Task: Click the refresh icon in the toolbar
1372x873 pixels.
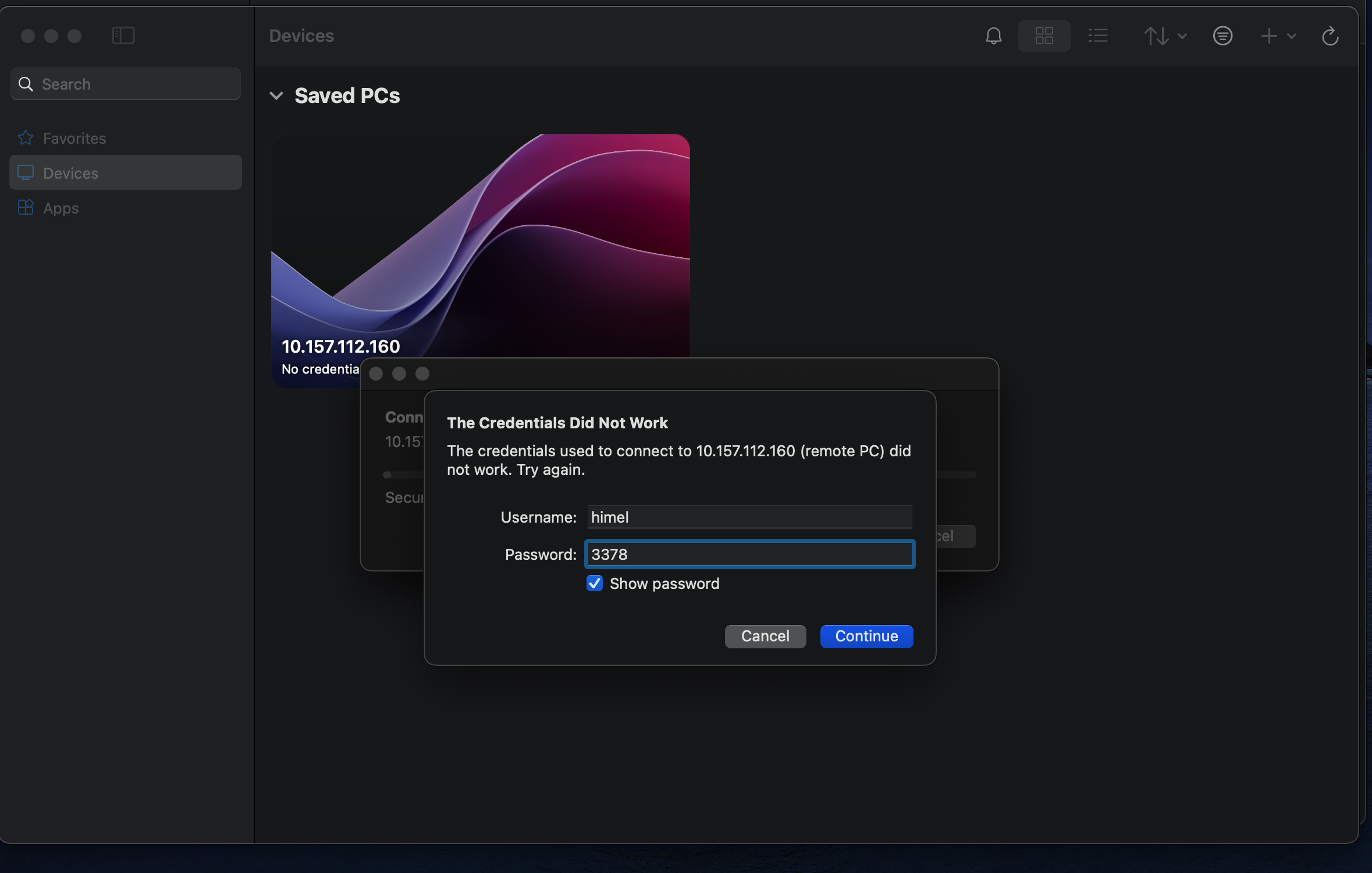Action: [x=1330, y=36]
